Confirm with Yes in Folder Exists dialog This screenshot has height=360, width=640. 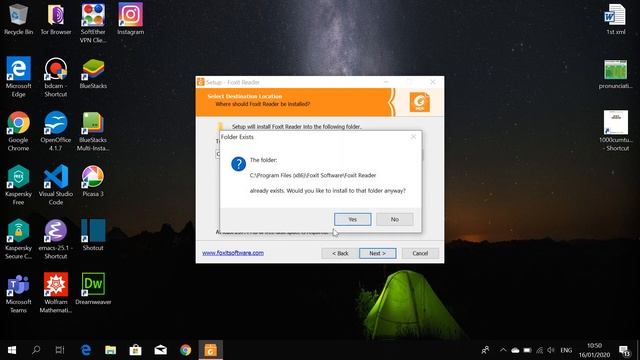pos(353,219)
